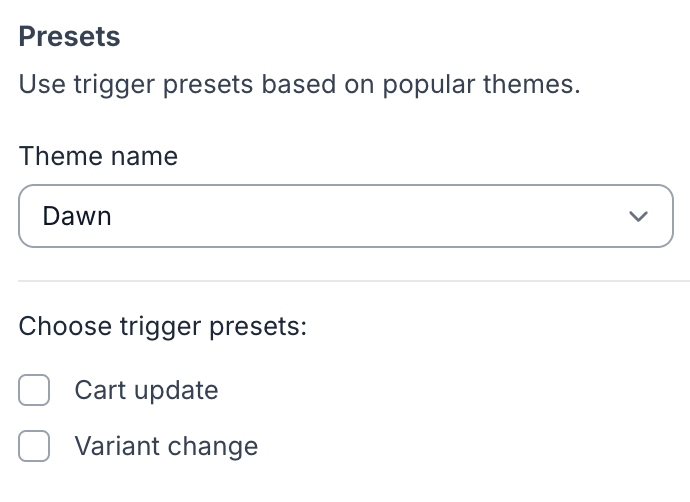Click the Presets section heading
The width and height of the screenshot is (690, 502).
70,38
